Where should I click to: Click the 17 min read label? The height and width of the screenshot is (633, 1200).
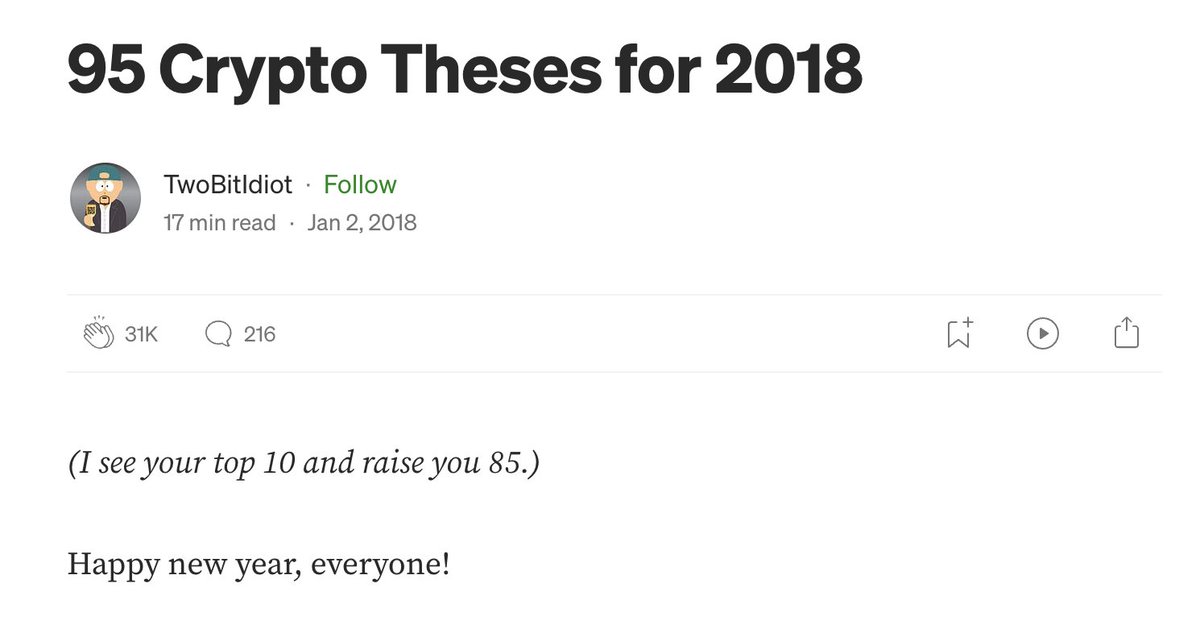[220, 223]
